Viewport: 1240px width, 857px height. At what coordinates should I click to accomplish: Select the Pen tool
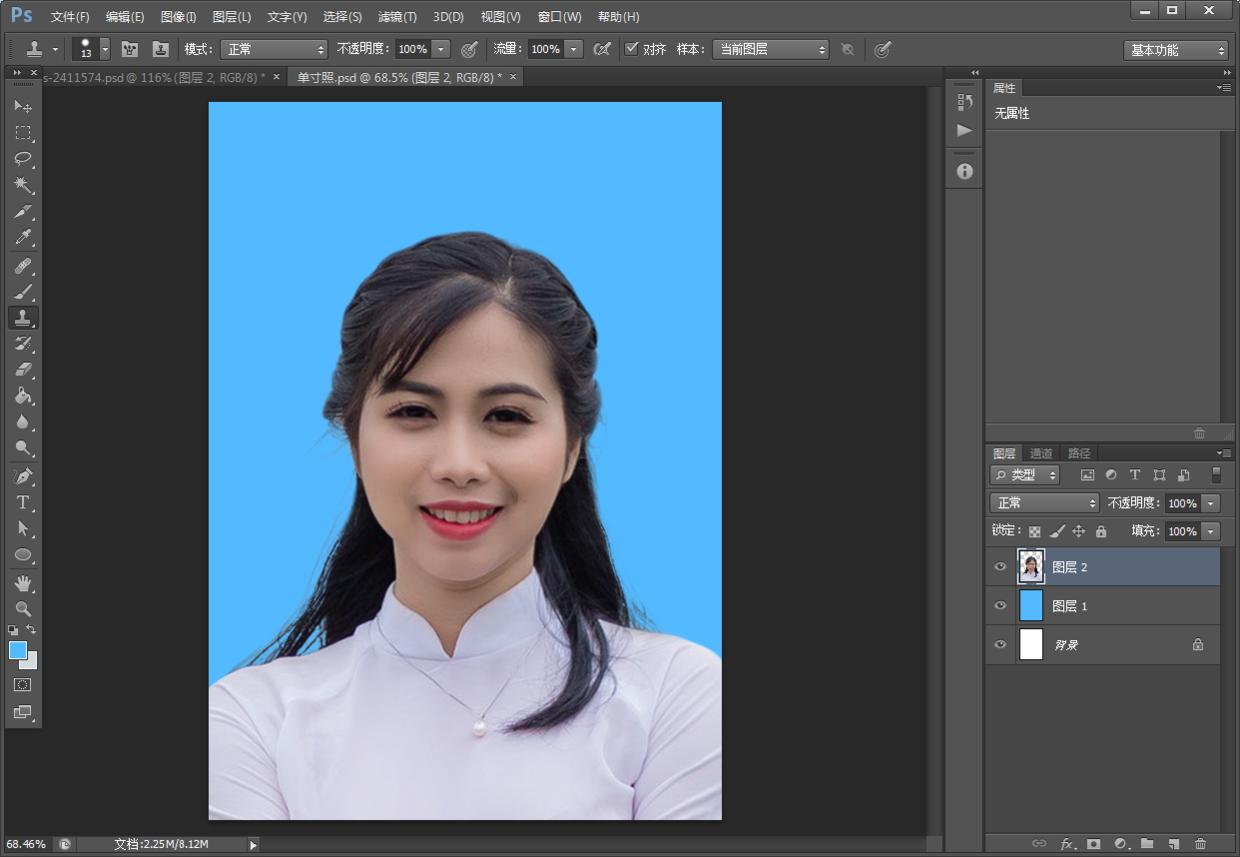(23, 476)
